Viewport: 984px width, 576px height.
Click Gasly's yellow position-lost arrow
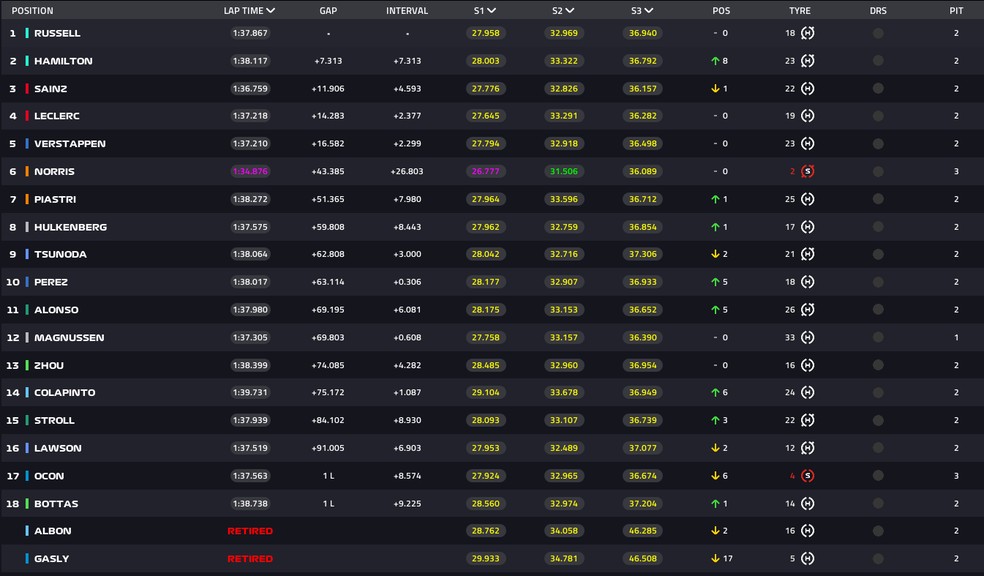pos(716,559)
